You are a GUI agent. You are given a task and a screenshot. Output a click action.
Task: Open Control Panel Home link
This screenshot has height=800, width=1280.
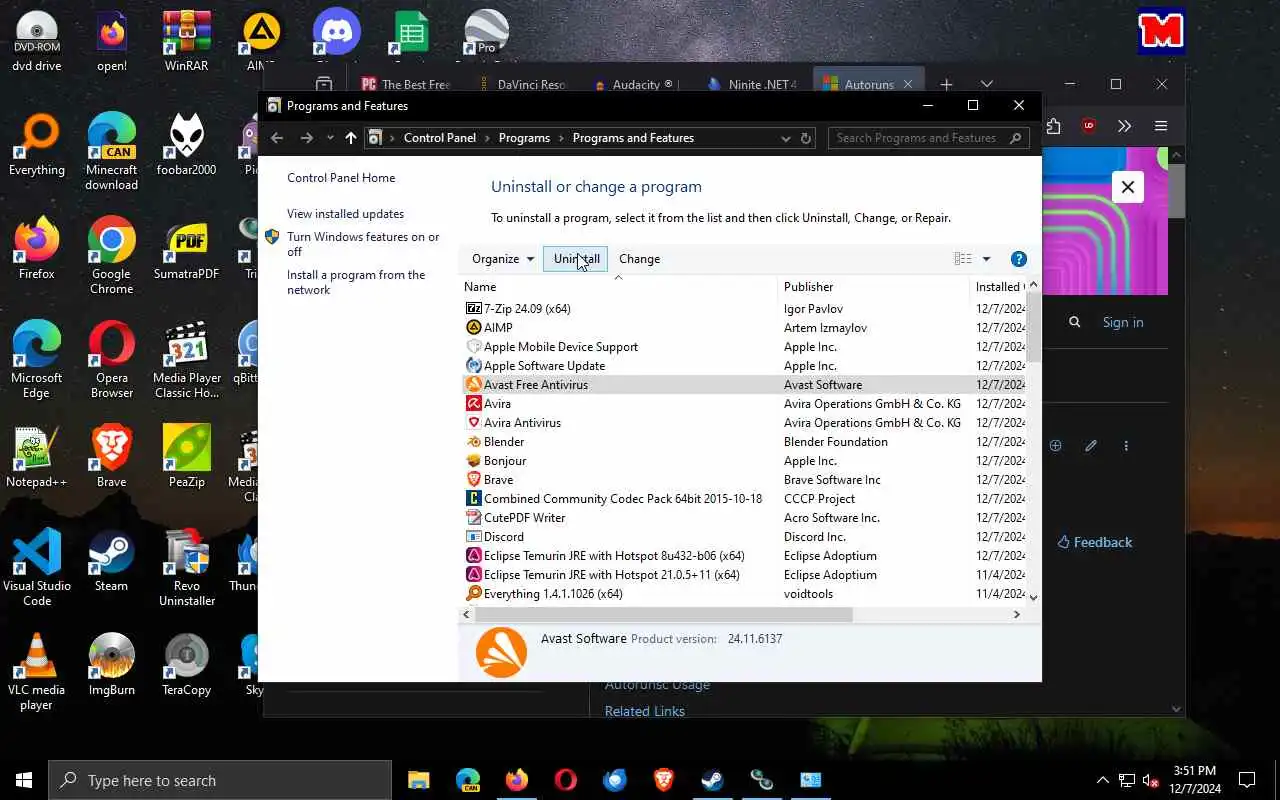point(341,178)
